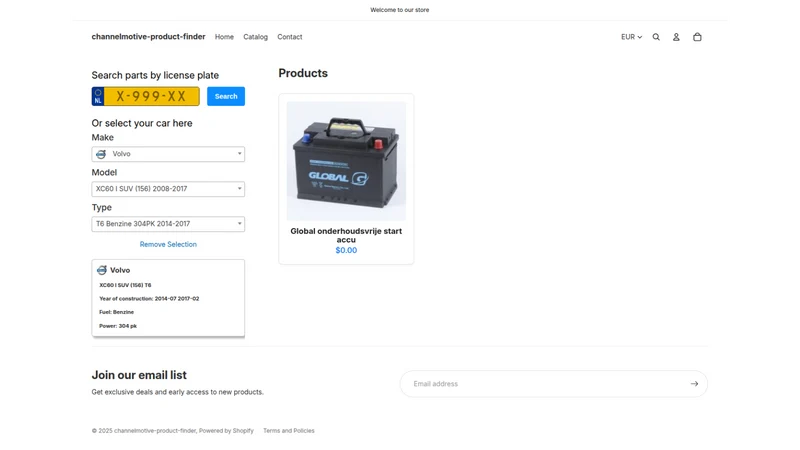Image resolution: width=800 pixels, height=450 pixels.
Task: Click the blue Search button
Action: coord(226,96)
